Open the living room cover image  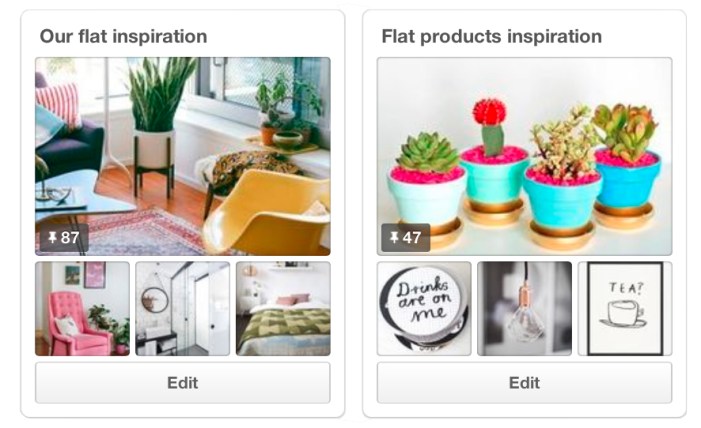pyautogui.click(x=183, y=156)
